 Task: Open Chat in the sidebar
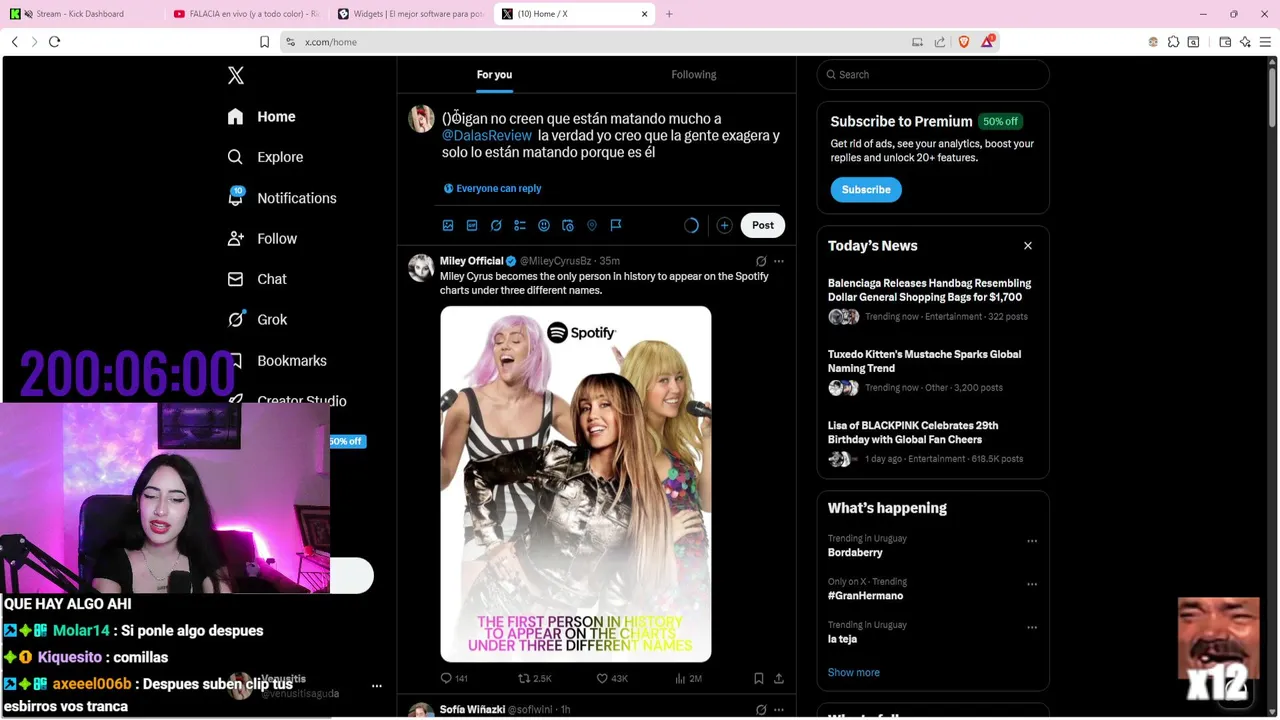(x=257, y=279)
